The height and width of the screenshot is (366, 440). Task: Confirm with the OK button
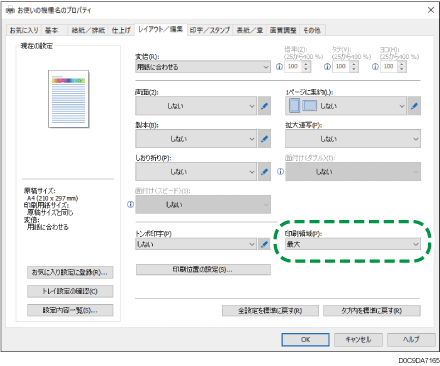[x=305, y=340]
